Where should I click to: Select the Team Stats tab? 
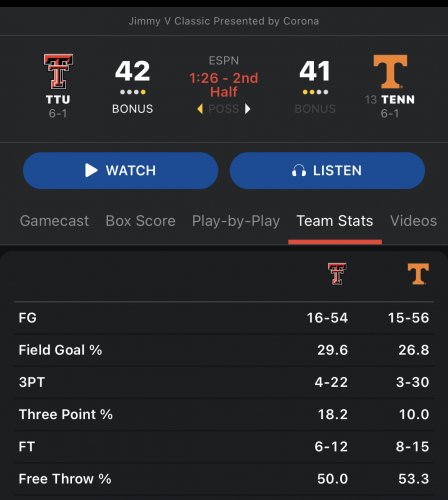[x=335, y=221]
